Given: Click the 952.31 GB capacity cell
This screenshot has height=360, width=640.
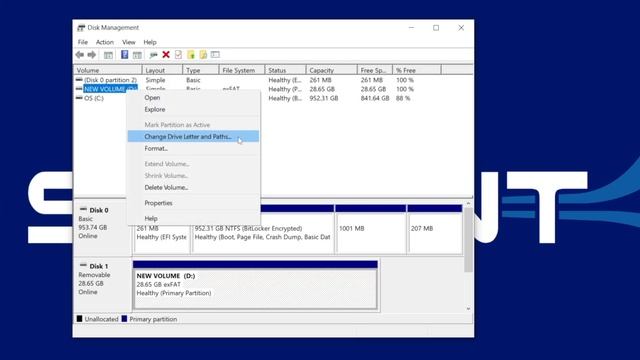Looking at the screenshot, I should click(x=324, y=98).
